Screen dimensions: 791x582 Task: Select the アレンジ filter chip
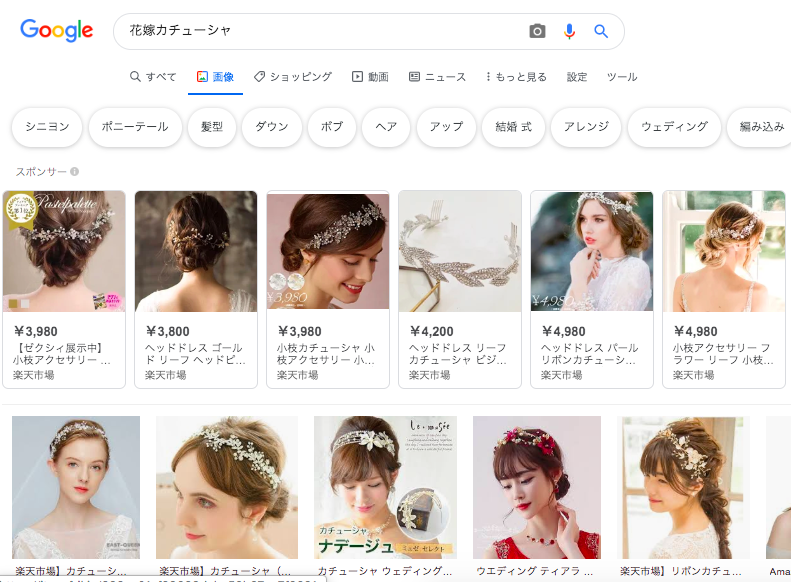[x=586, y=127]
